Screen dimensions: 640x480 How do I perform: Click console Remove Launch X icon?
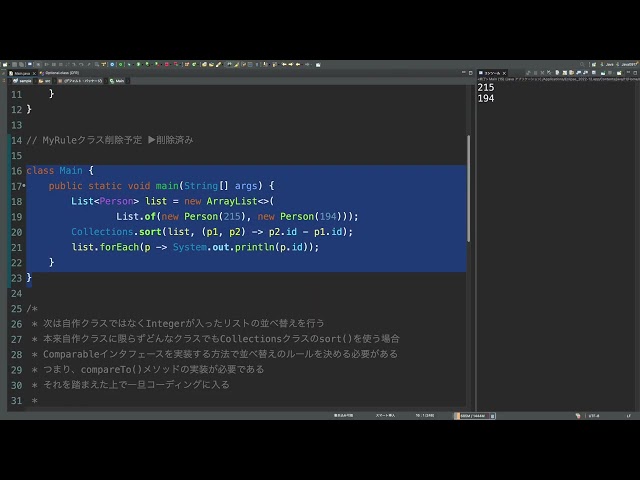(542, 73)
